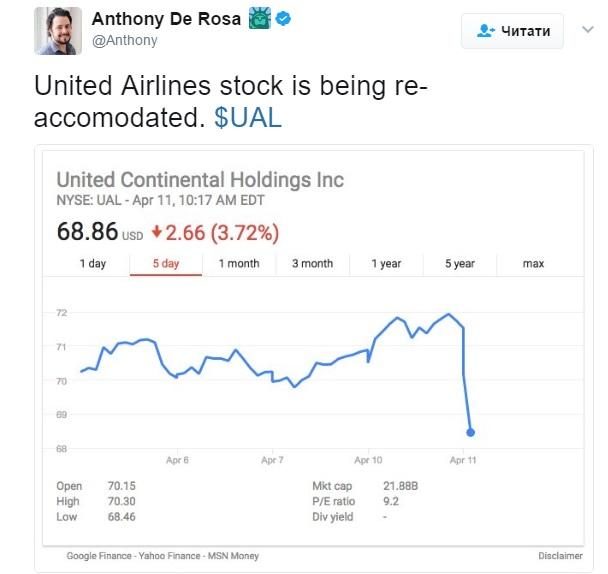Image resolution: width=608 pixels, height=574 pixels.
Task: Click the endpoint dot on the stock chart
Action: click(x=470, y=433)
